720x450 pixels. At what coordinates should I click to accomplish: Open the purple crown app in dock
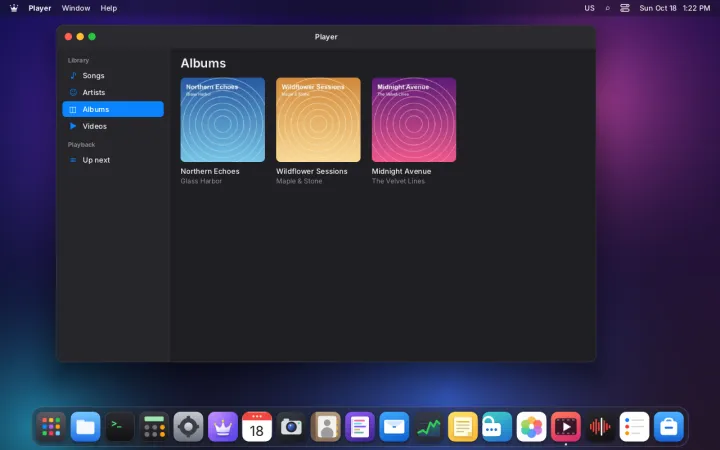(x=223, y=427)
